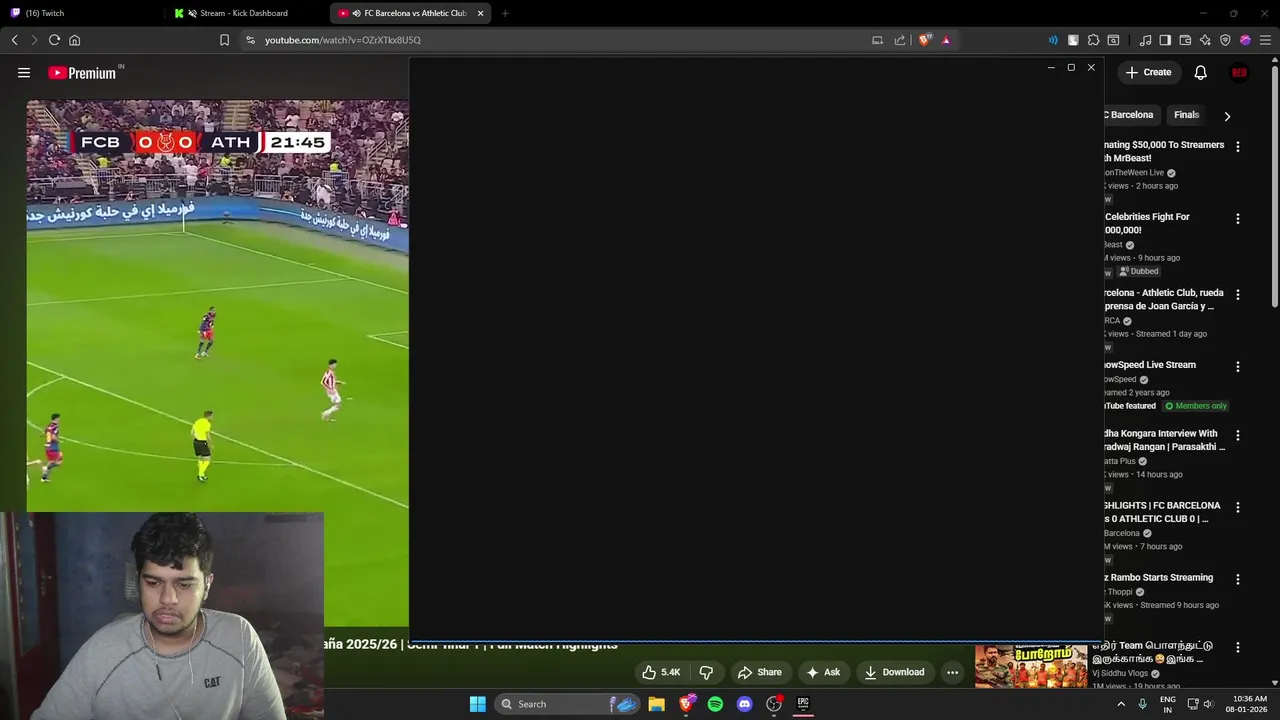Image resolution: width=1280 pixels, height=720 pixels.
Task: Open File Explorer from the taskbar
Action: (656, 704)
